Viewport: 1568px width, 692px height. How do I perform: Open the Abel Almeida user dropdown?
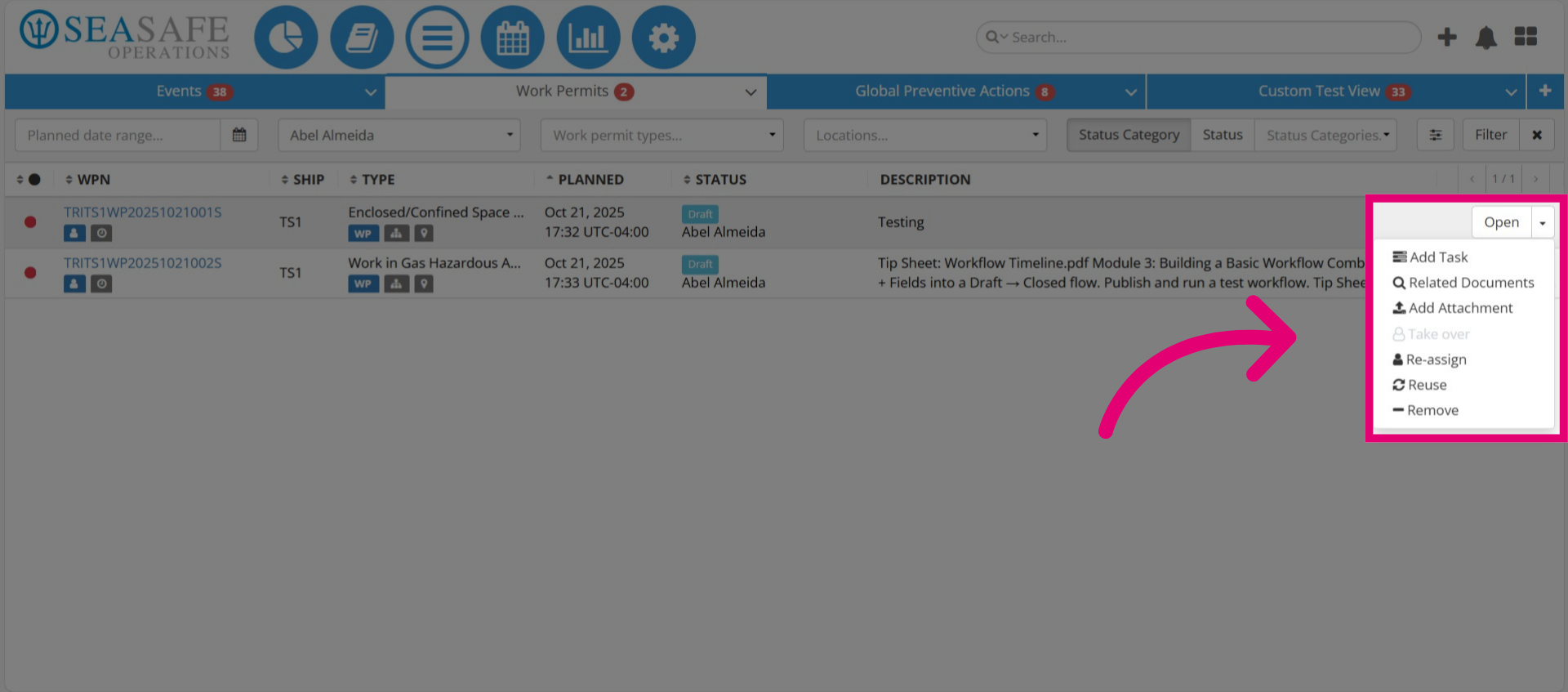pos(399,135)
